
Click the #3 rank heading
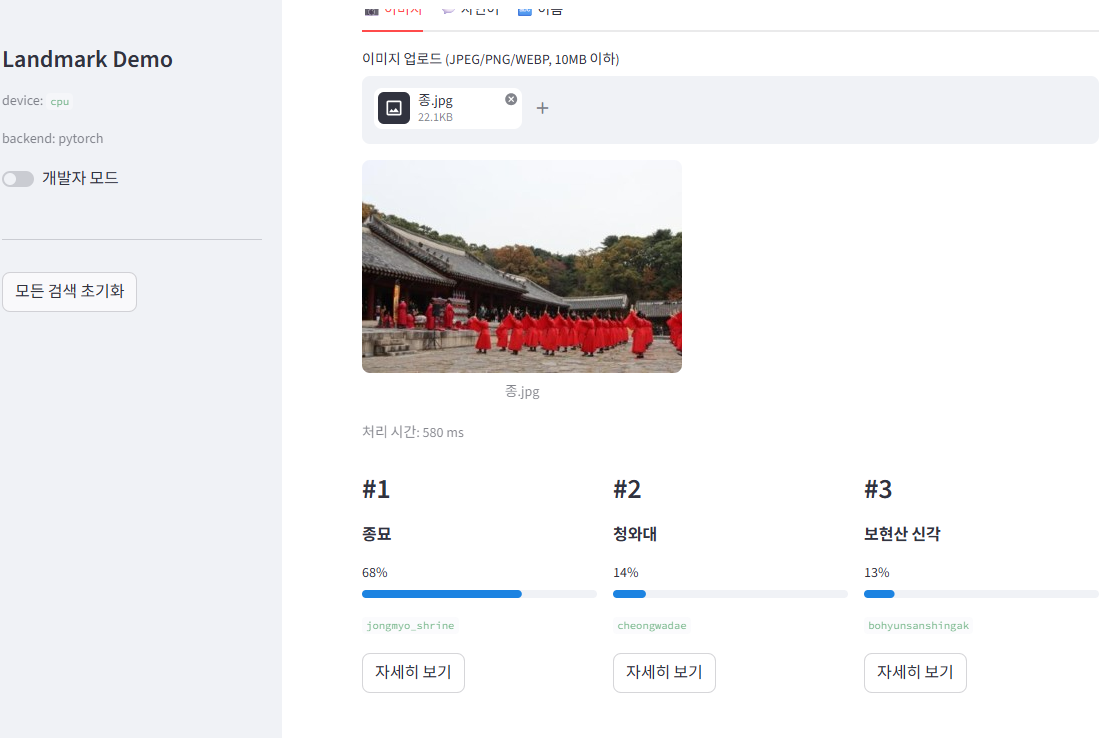click(878, 489)
